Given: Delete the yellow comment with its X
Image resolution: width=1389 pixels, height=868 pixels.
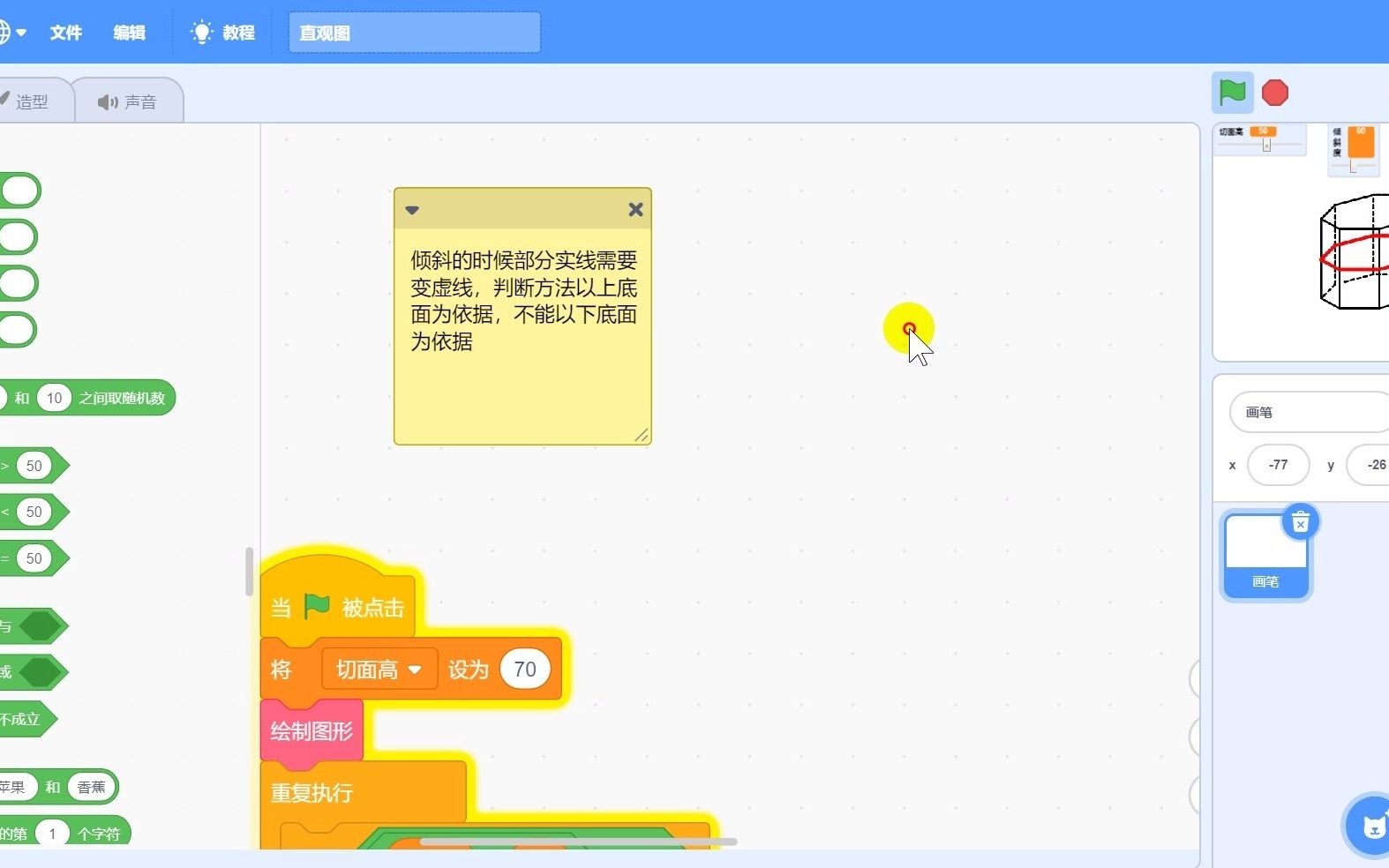Looking at the screenshot, I should 635,210.
